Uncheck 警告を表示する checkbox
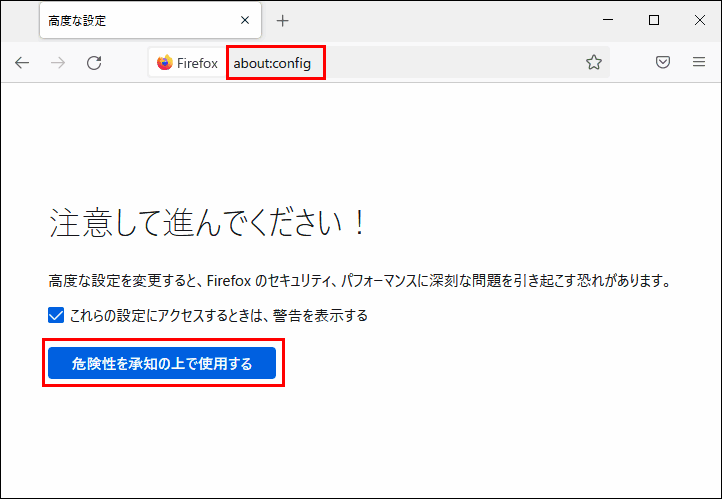722x499 pixels. point(56,315)
